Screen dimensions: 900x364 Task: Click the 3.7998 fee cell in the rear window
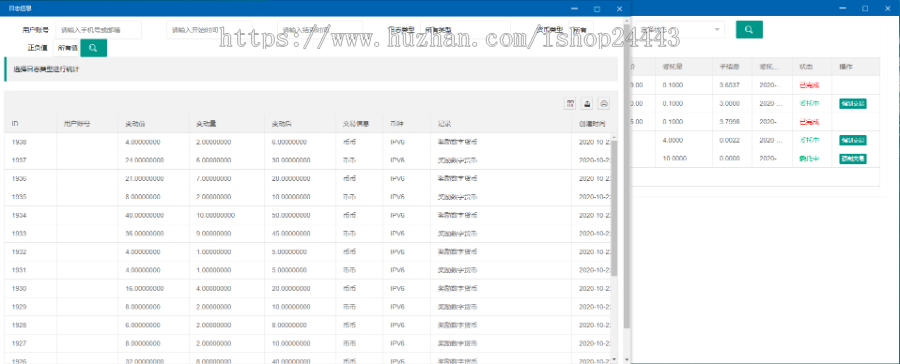[x=732, y=122]
